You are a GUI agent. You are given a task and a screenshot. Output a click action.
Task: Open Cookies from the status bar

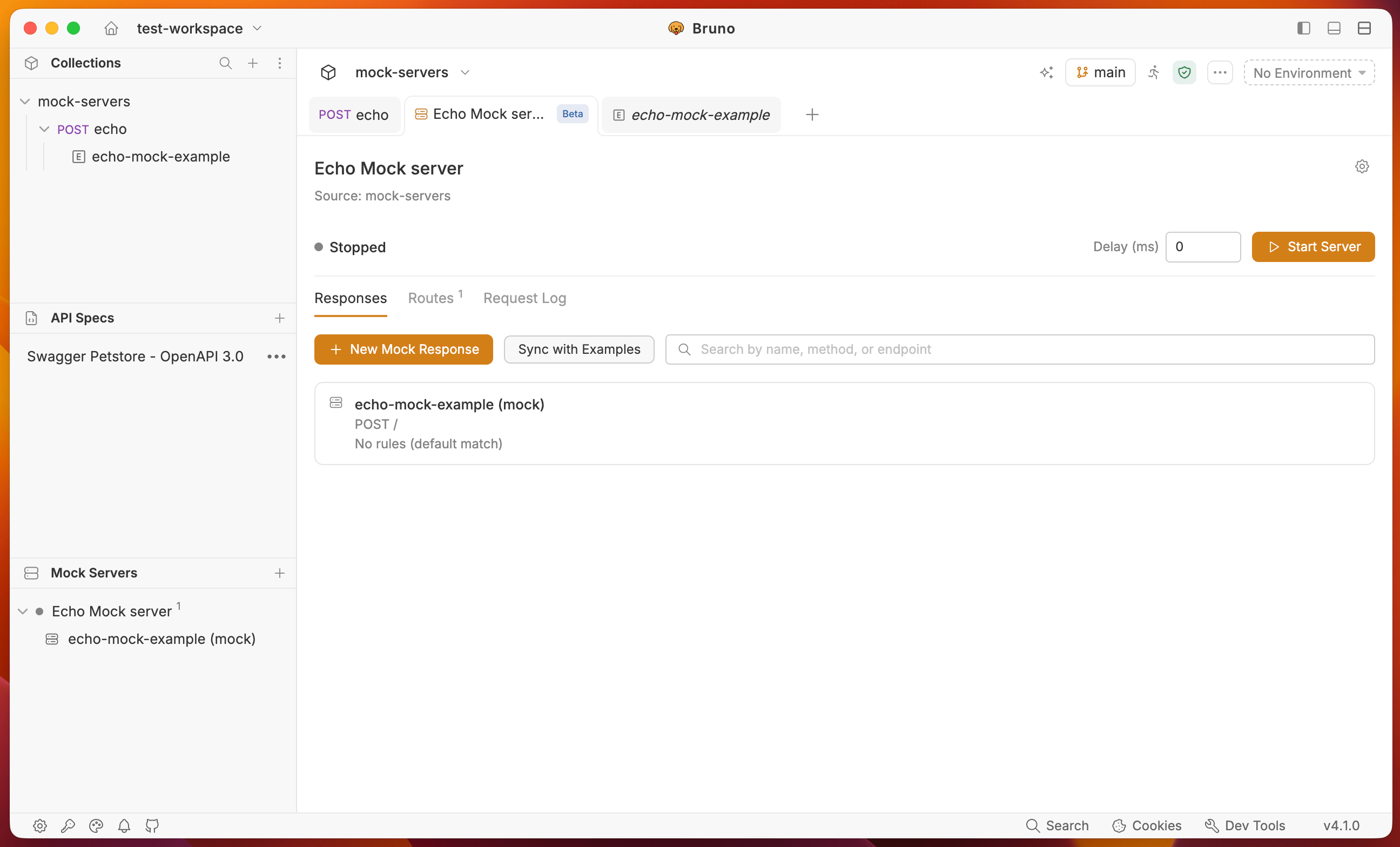(x=1147, y=826)
